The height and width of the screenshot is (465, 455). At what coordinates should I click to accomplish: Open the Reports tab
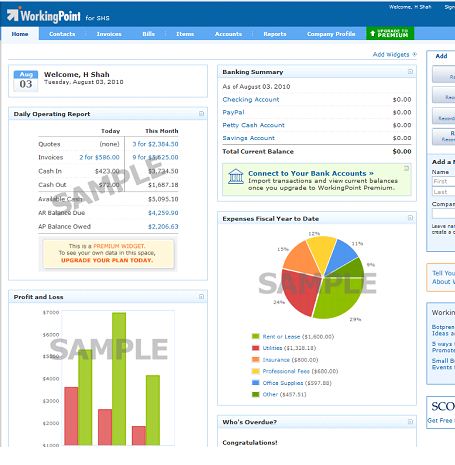275,34
